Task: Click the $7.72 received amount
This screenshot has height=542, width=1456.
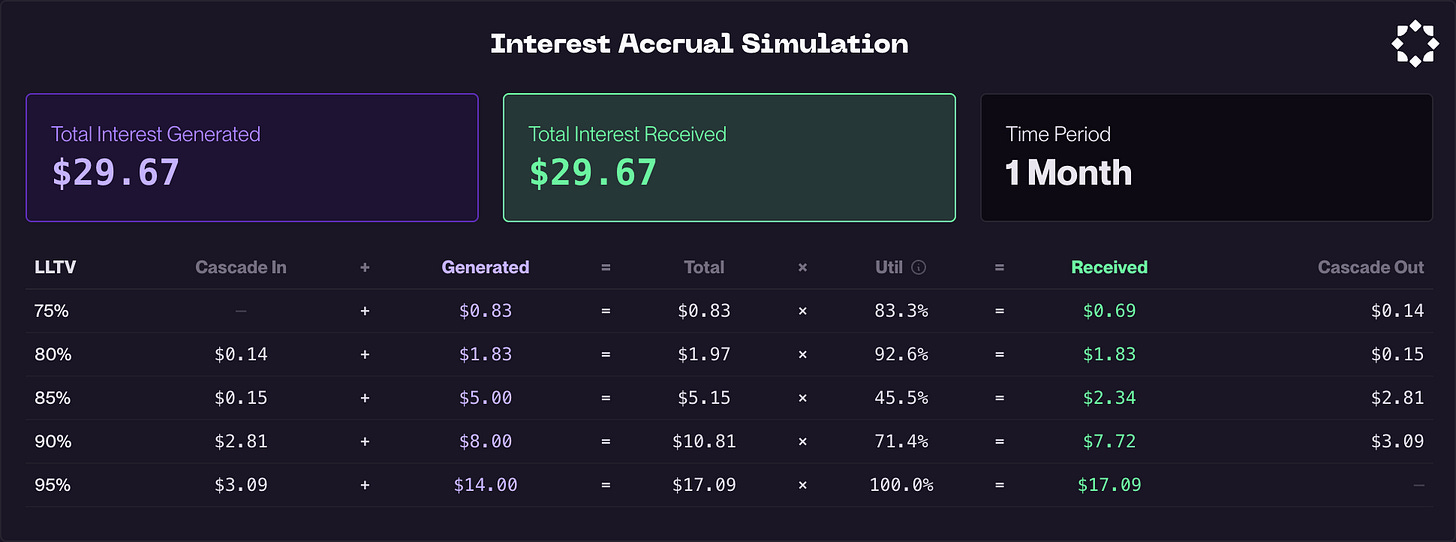Action: pyautogui.click(x=1109, y=441)
